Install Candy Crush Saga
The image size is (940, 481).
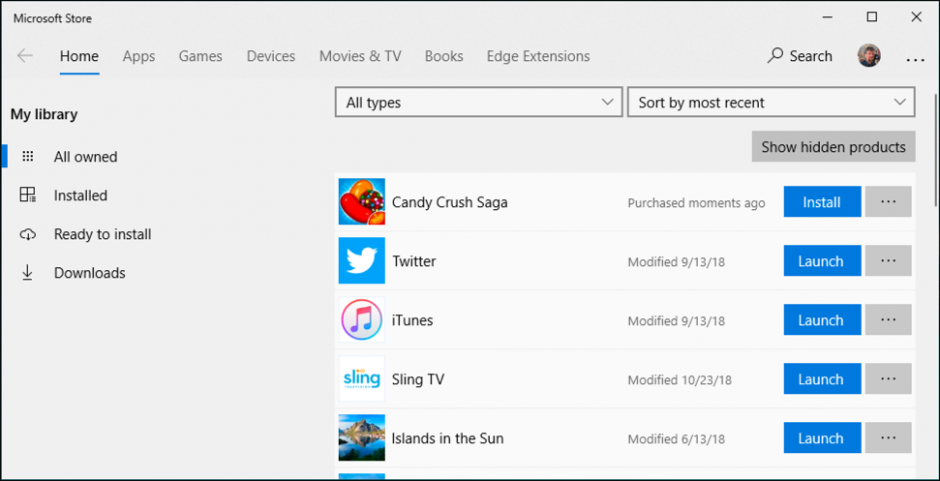(x=821, y=202)
